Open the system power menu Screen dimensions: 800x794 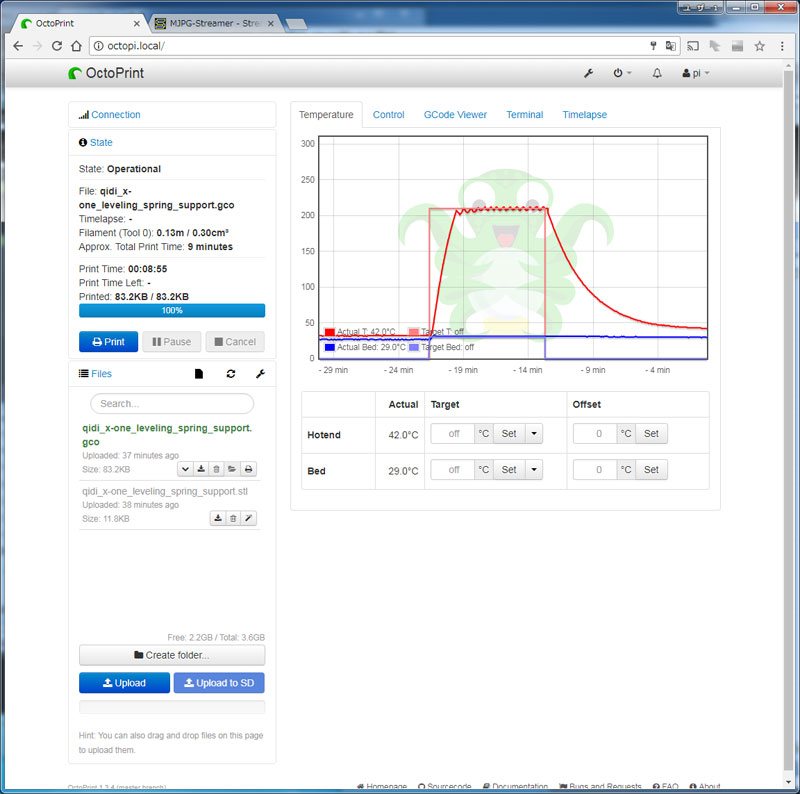coord(621,73)
